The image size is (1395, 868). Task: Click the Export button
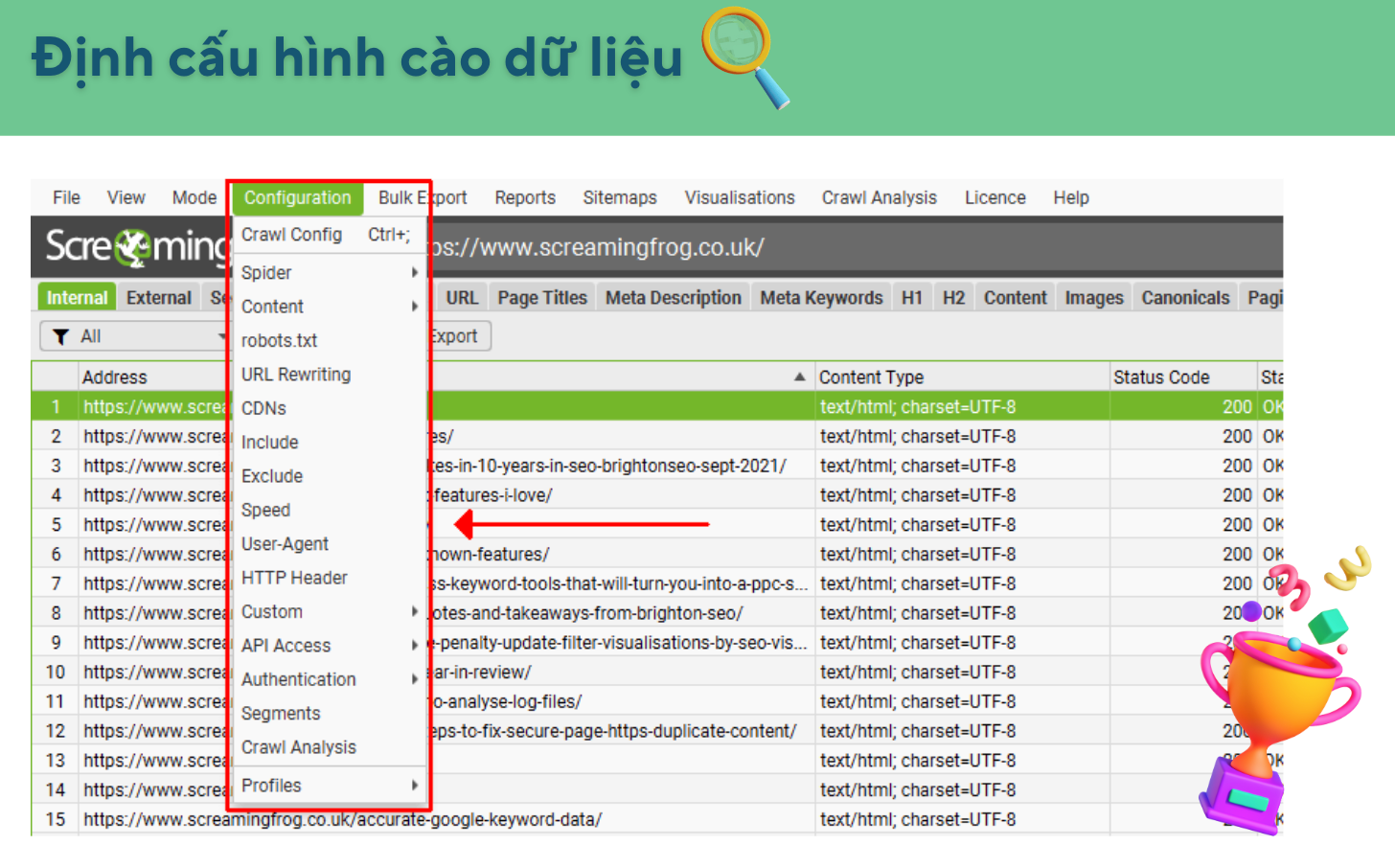459,336
